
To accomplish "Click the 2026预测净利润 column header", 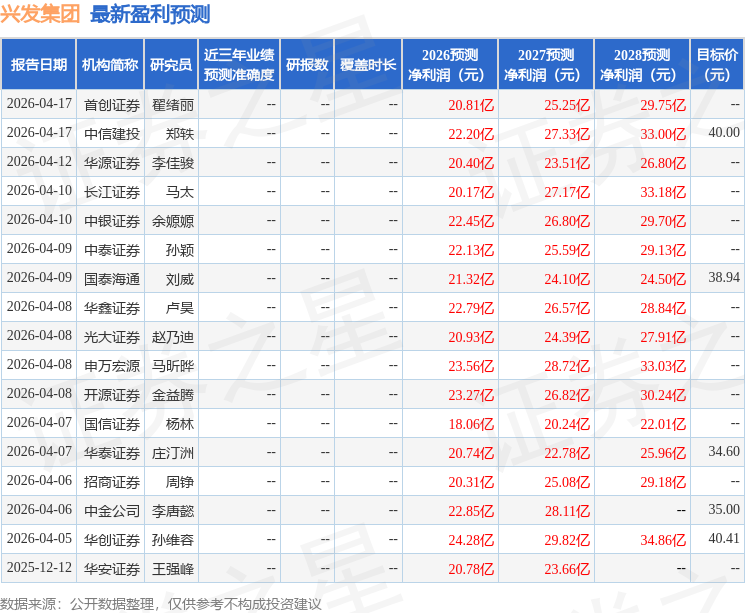I will point(450,64).
